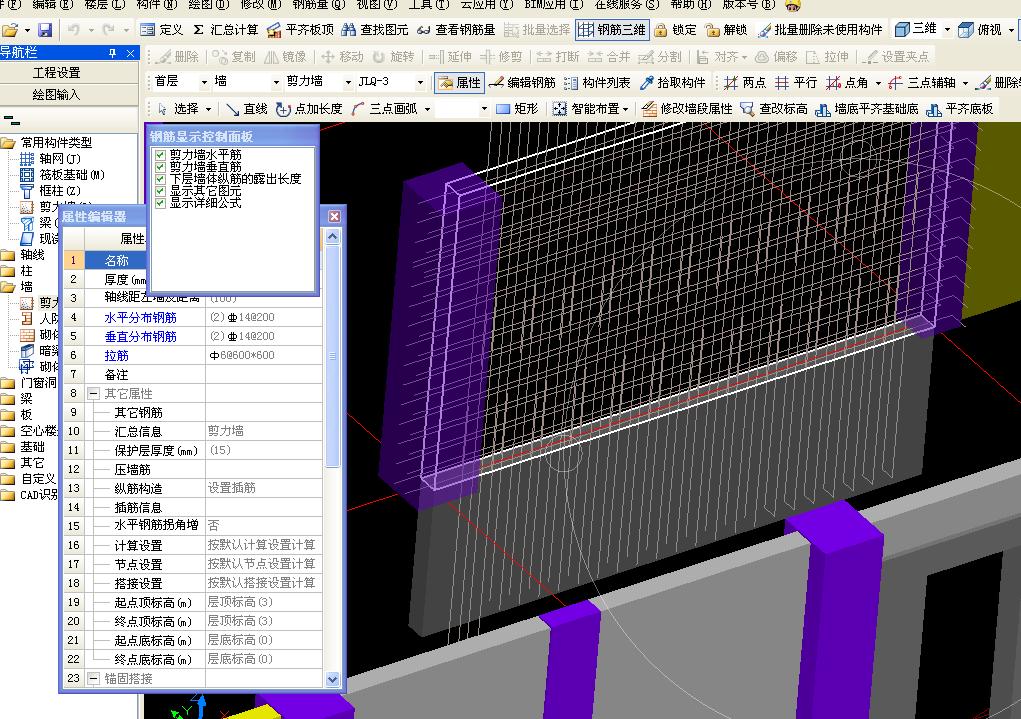The height and width of the screenshot is (719, 1021).
Task: Open 查找图元 (find element) tool
Action: click(x=375, y=30)
